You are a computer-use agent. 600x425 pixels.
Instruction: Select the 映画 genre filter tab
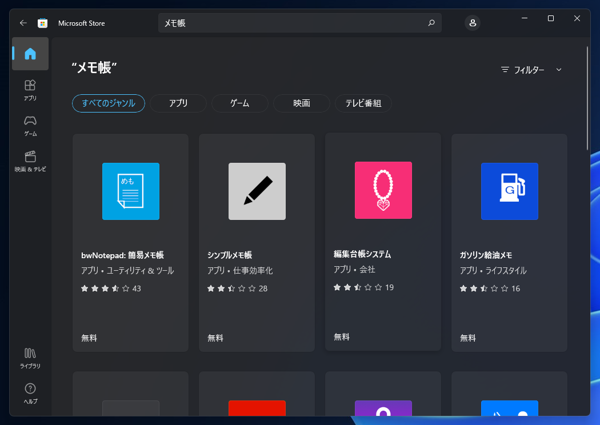(302, 103)
